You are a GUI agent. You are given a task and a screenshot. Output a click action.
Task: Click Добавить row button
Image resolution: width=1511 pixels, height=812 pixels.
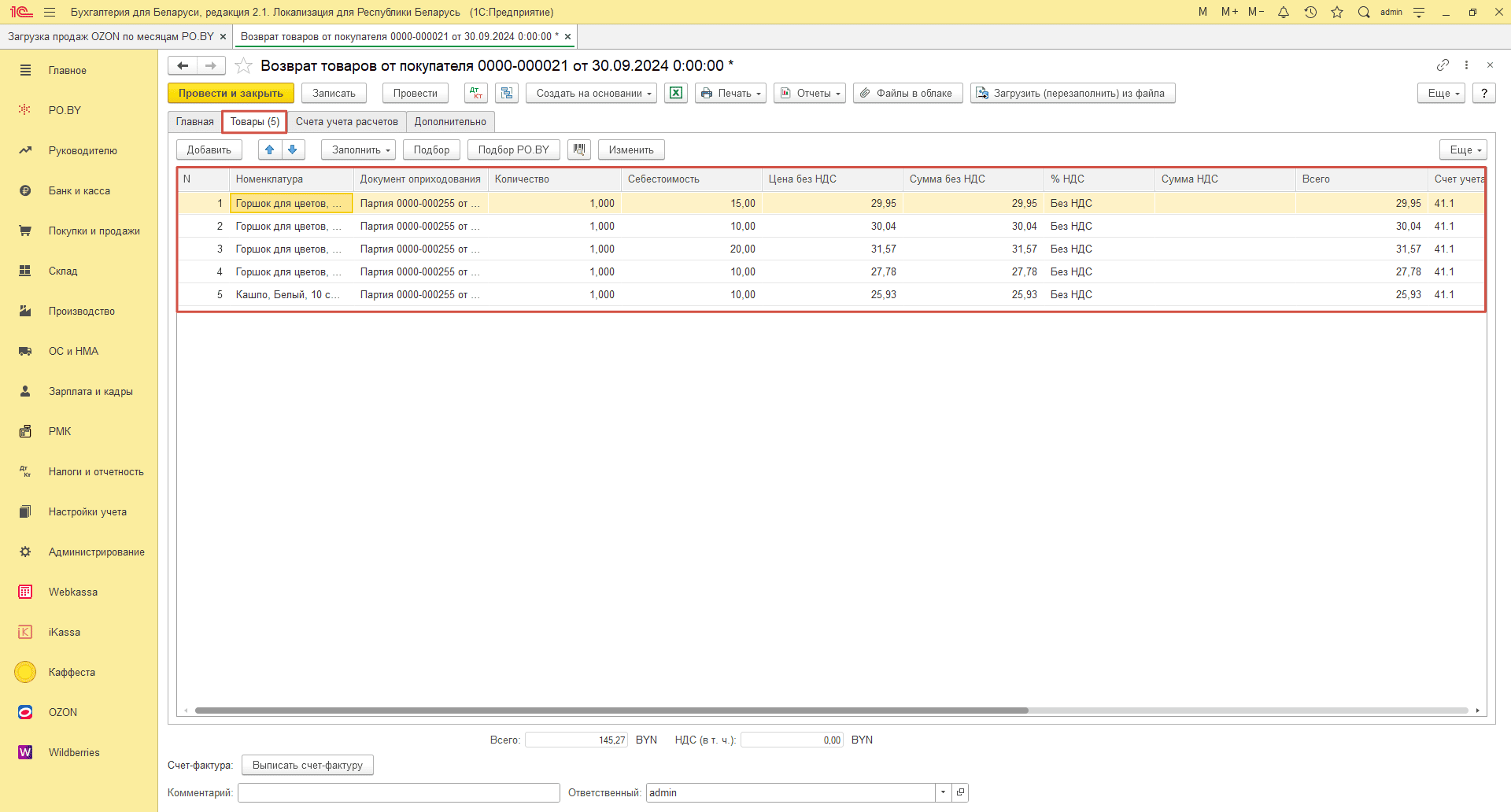pyautogui.click(x=209, y=149)
